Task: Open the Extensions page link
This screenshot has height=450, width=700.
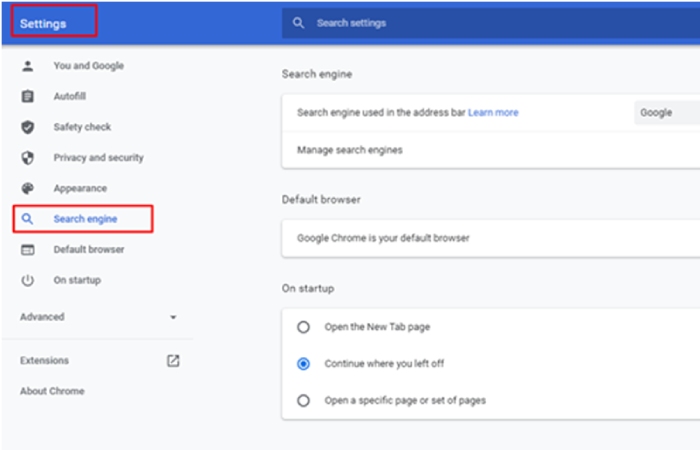Action: 44,361
